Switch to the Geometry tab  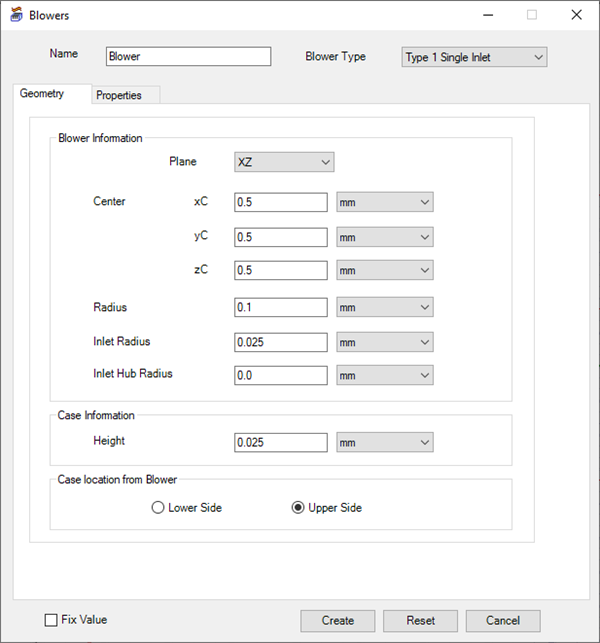tap(42, 94)
